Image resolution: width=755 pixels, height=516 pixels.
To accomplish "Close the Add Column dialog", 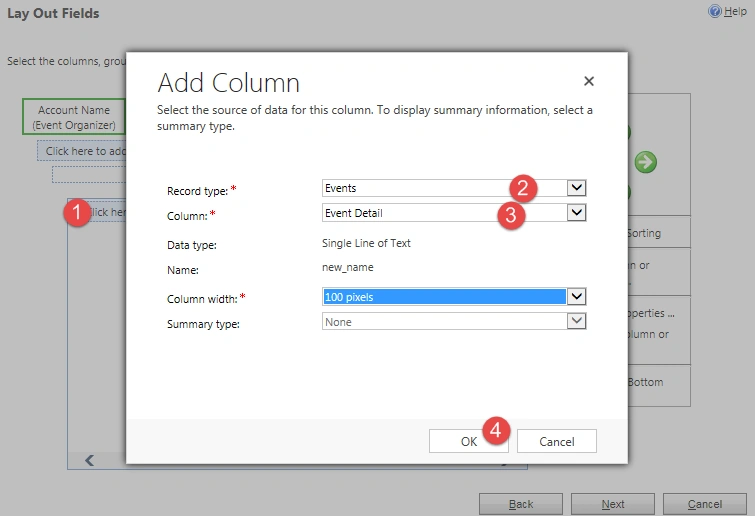I will point(588,81).
